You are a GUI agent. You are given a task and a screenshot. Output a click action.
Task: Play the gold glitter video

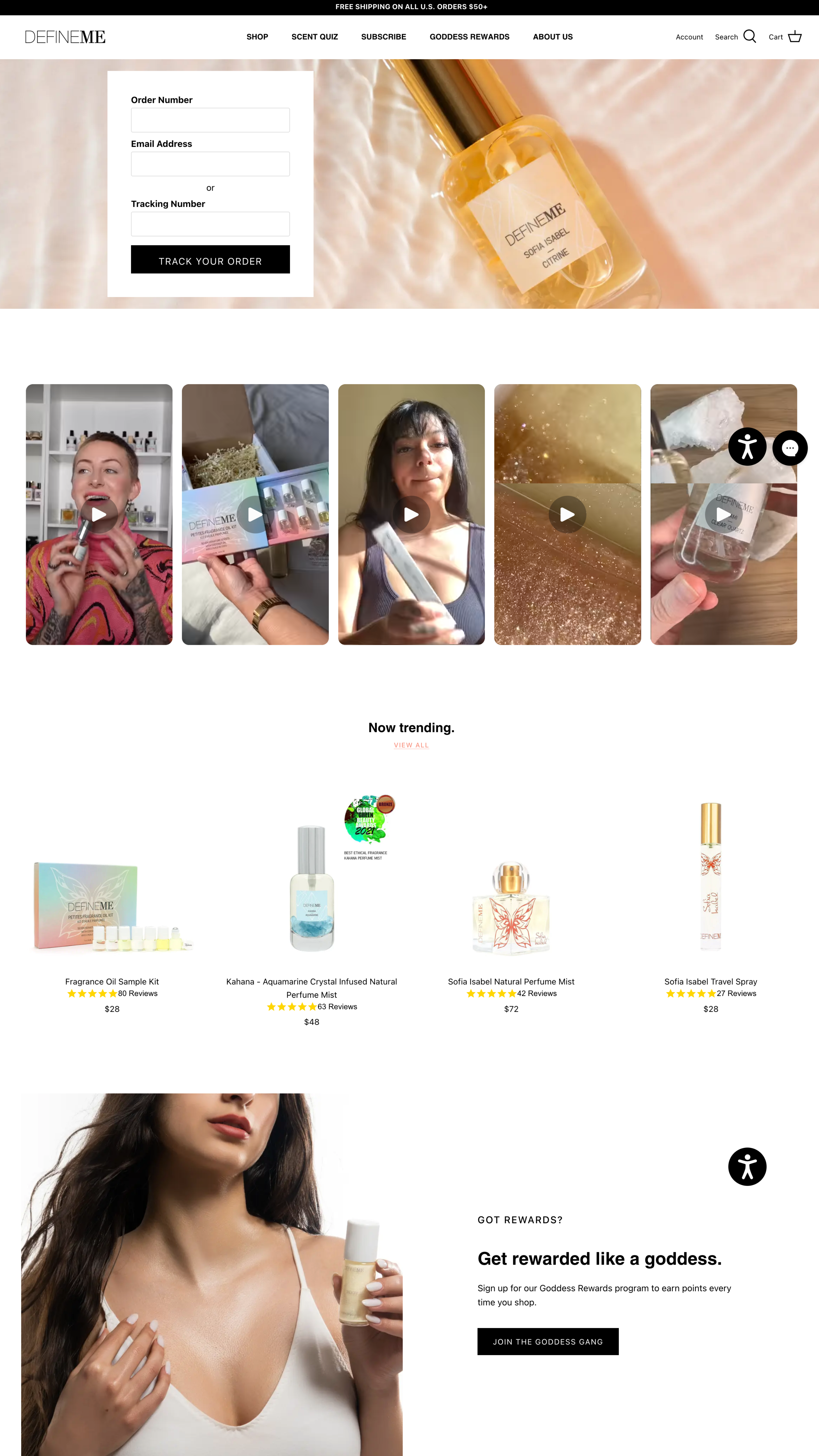pyautogui.click(x=567, y=514)
